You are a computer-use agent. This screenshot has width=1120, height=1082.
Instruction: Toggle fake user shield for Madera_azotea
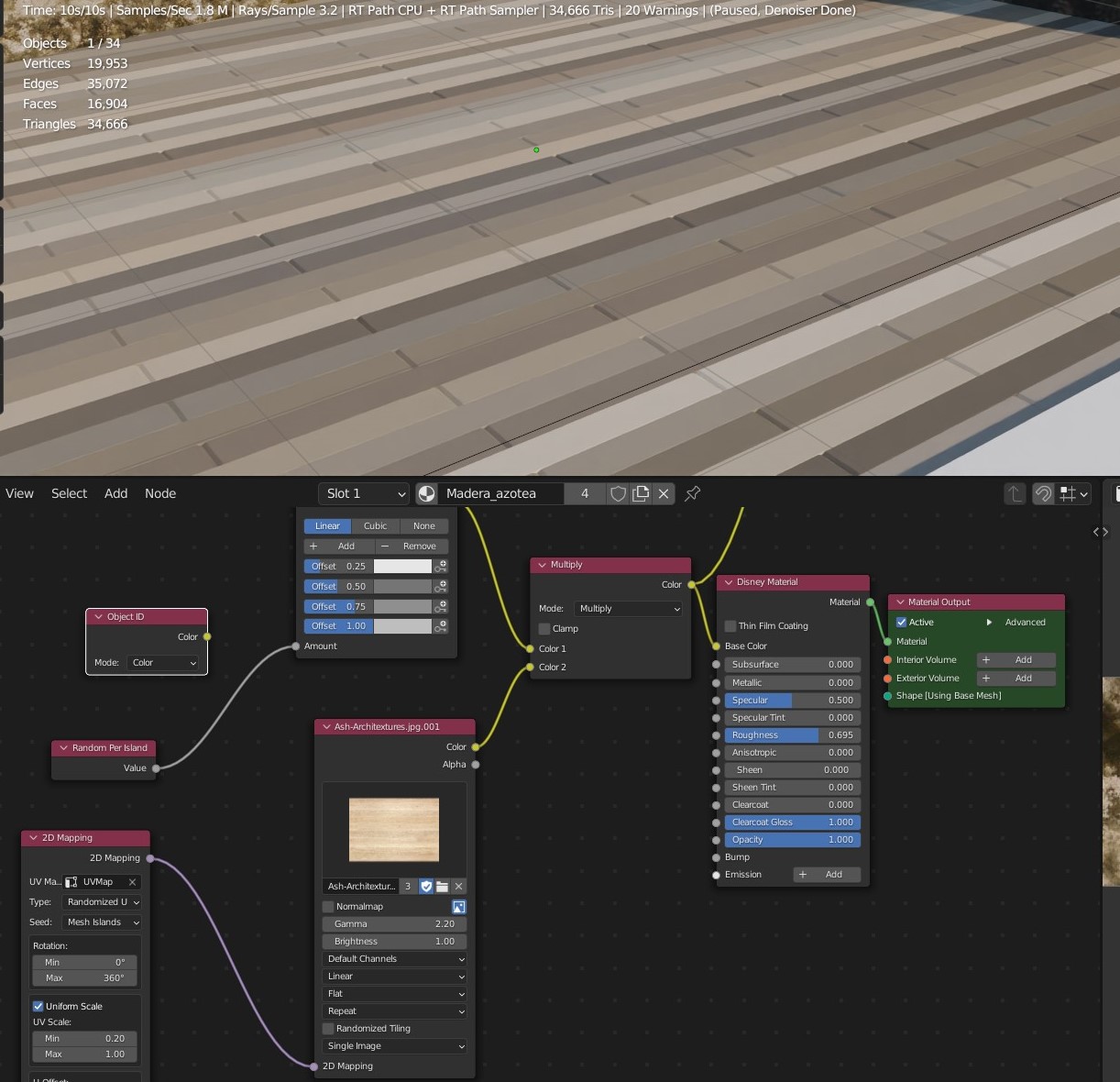[619, 494]
